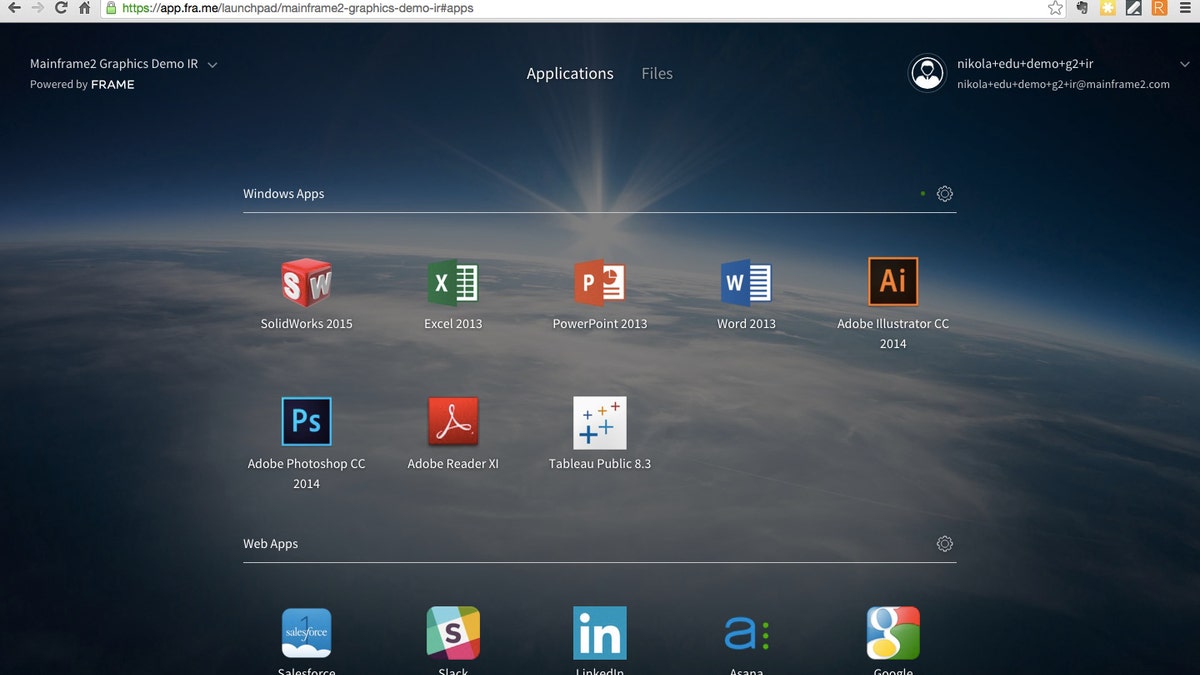Click the yellow asterisk extension icon
Screen dimensions: 1200x675
tap(1108, 8)
